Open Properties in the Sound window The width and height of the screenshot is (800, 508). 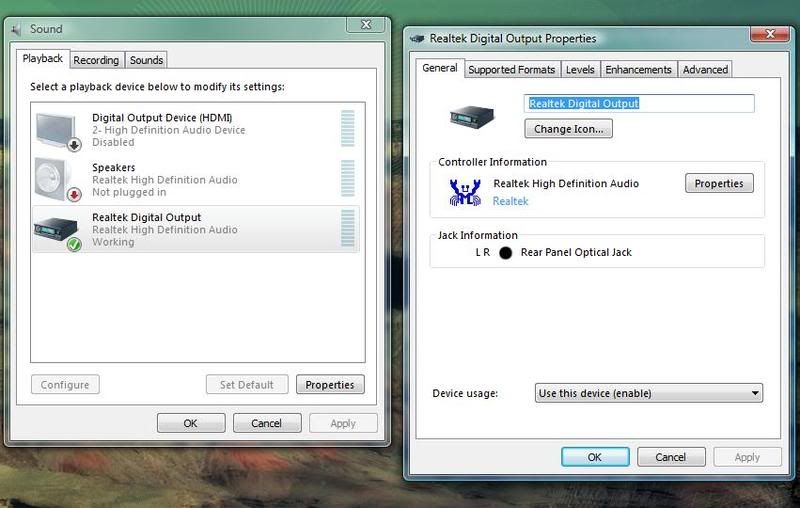330,385
